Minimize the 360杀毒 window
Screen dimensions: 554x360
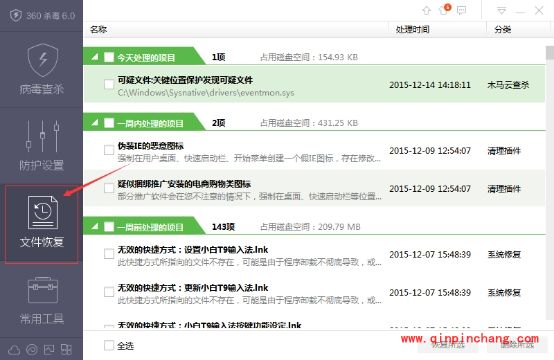520,12
